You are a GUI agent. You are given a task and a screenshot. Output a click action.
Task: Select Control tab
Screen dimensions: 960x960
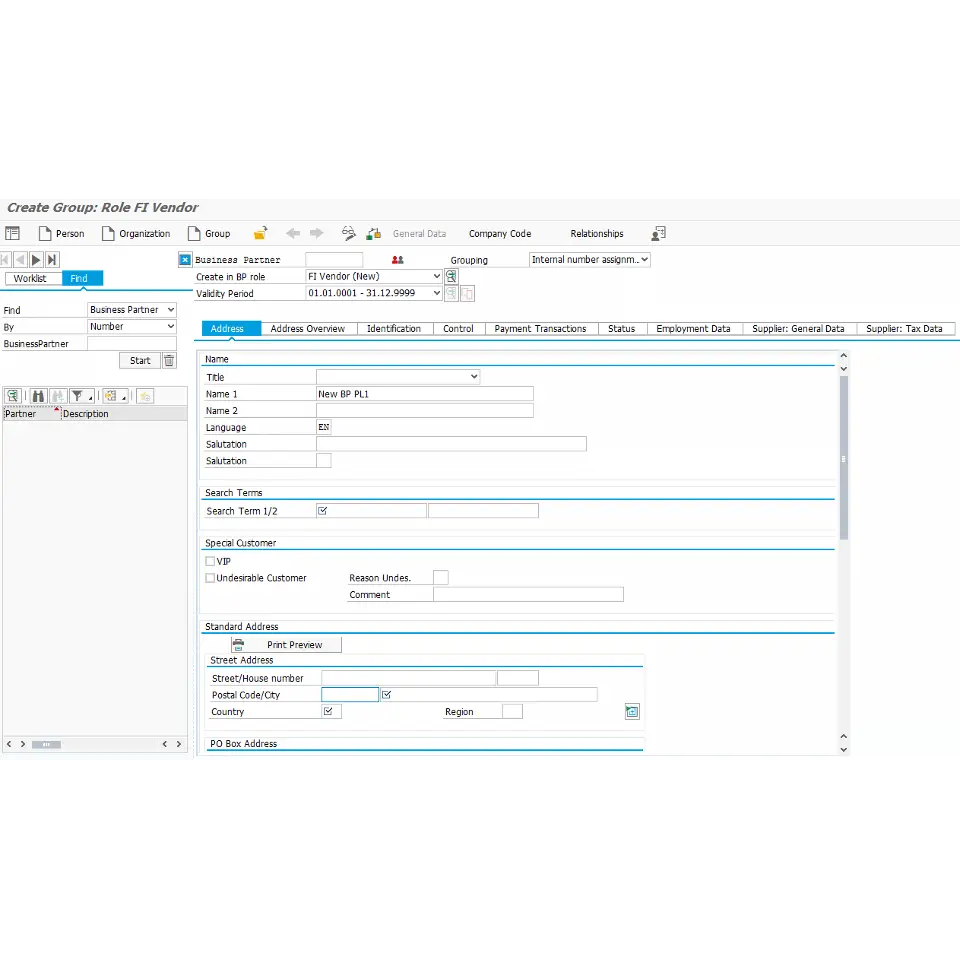coord(459,329)
